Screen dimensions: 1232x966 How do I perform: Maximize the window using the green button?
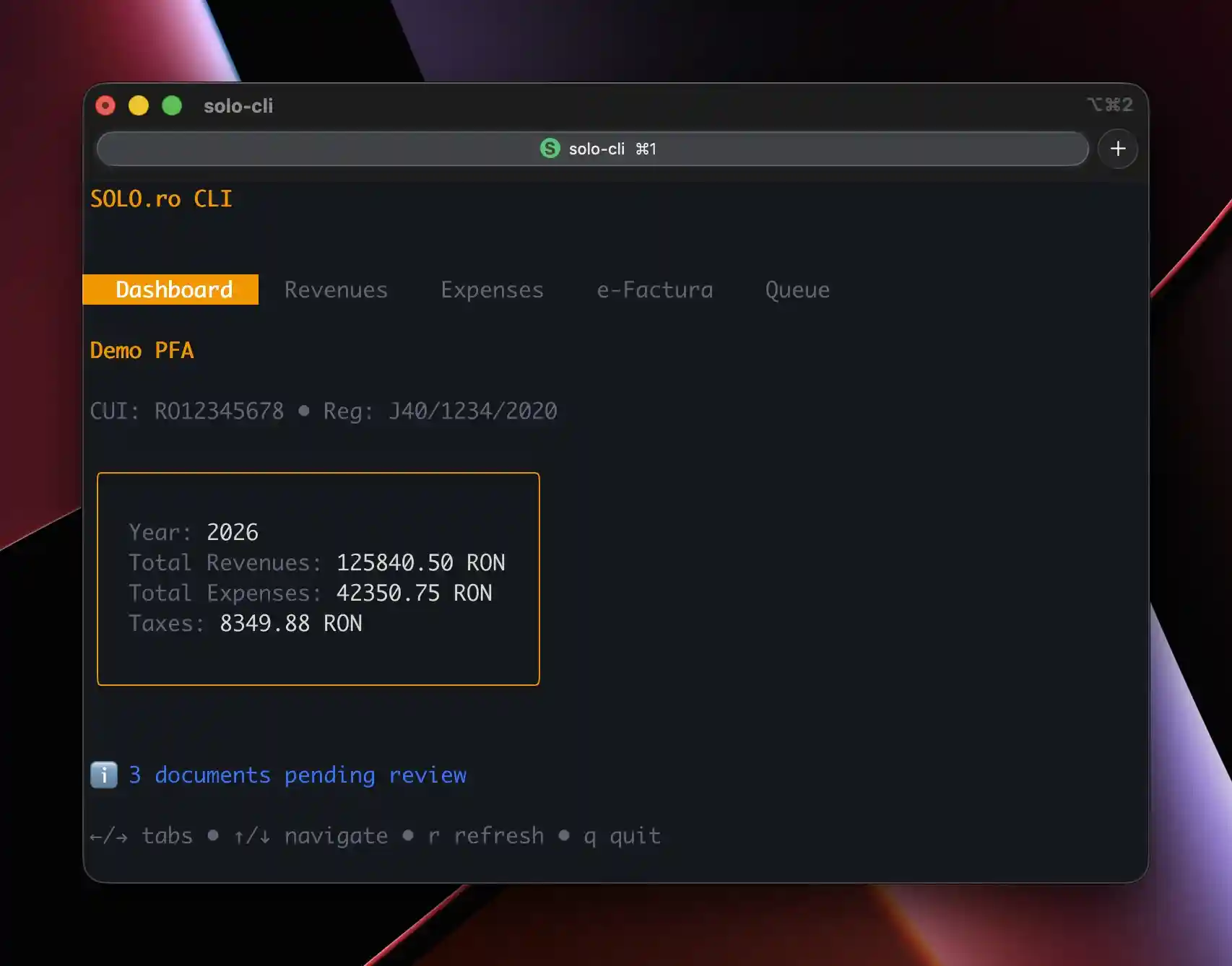point(172,106)
